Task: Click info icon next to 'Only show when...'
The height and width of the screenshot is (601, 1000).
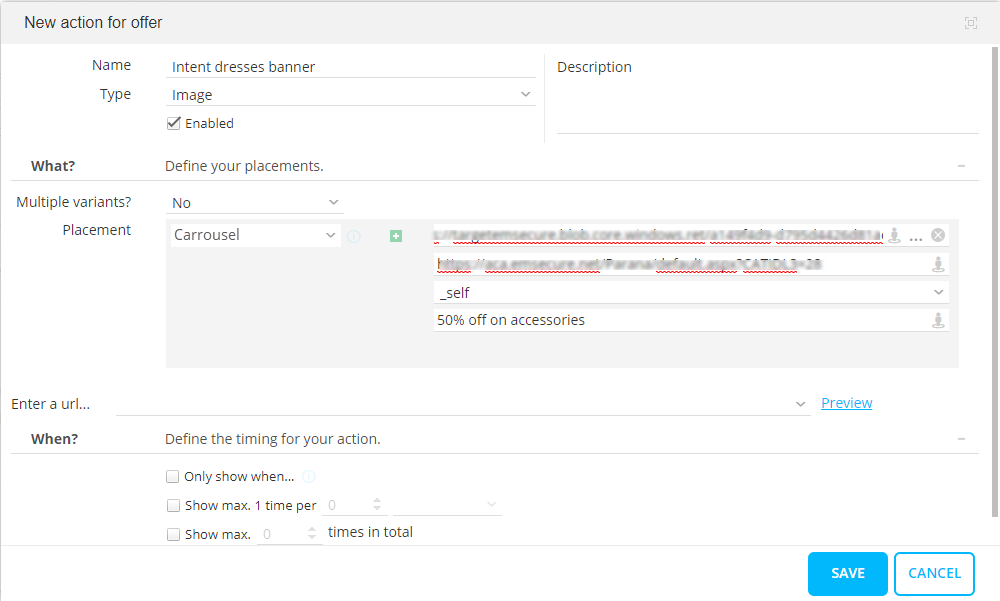Action: [309, 477]
